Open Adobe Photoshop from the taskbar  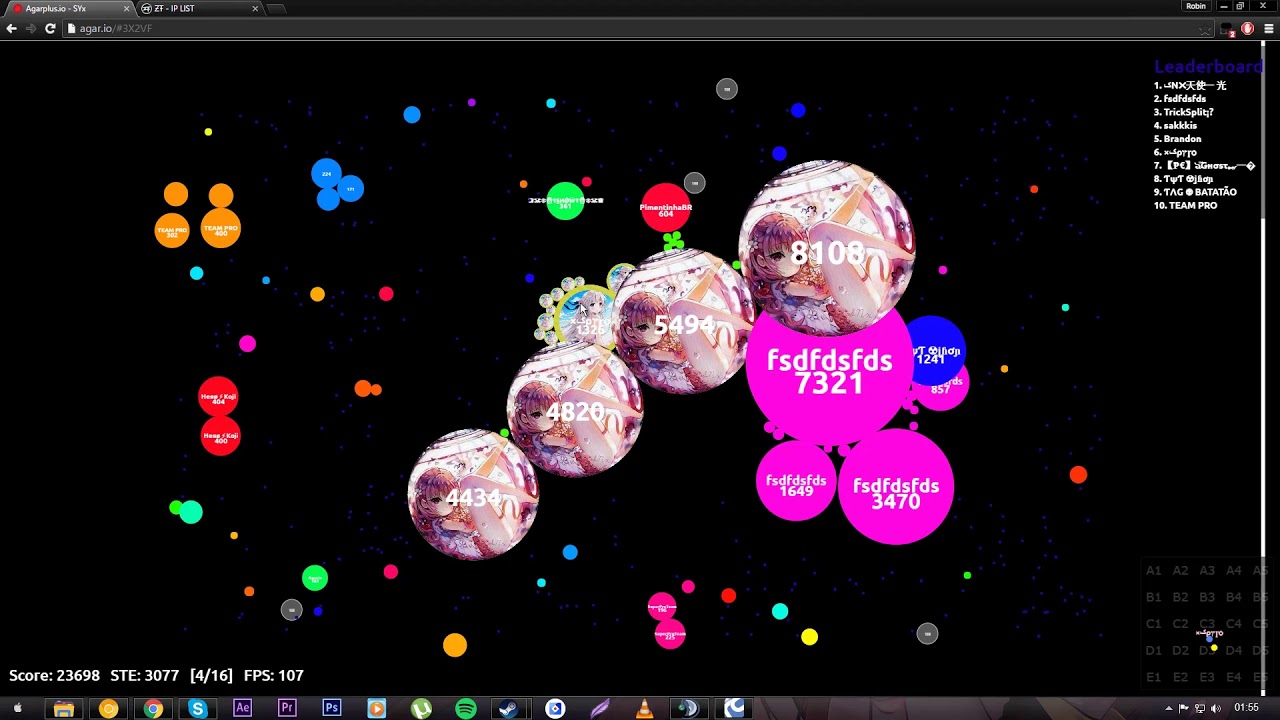pos(332,708)
